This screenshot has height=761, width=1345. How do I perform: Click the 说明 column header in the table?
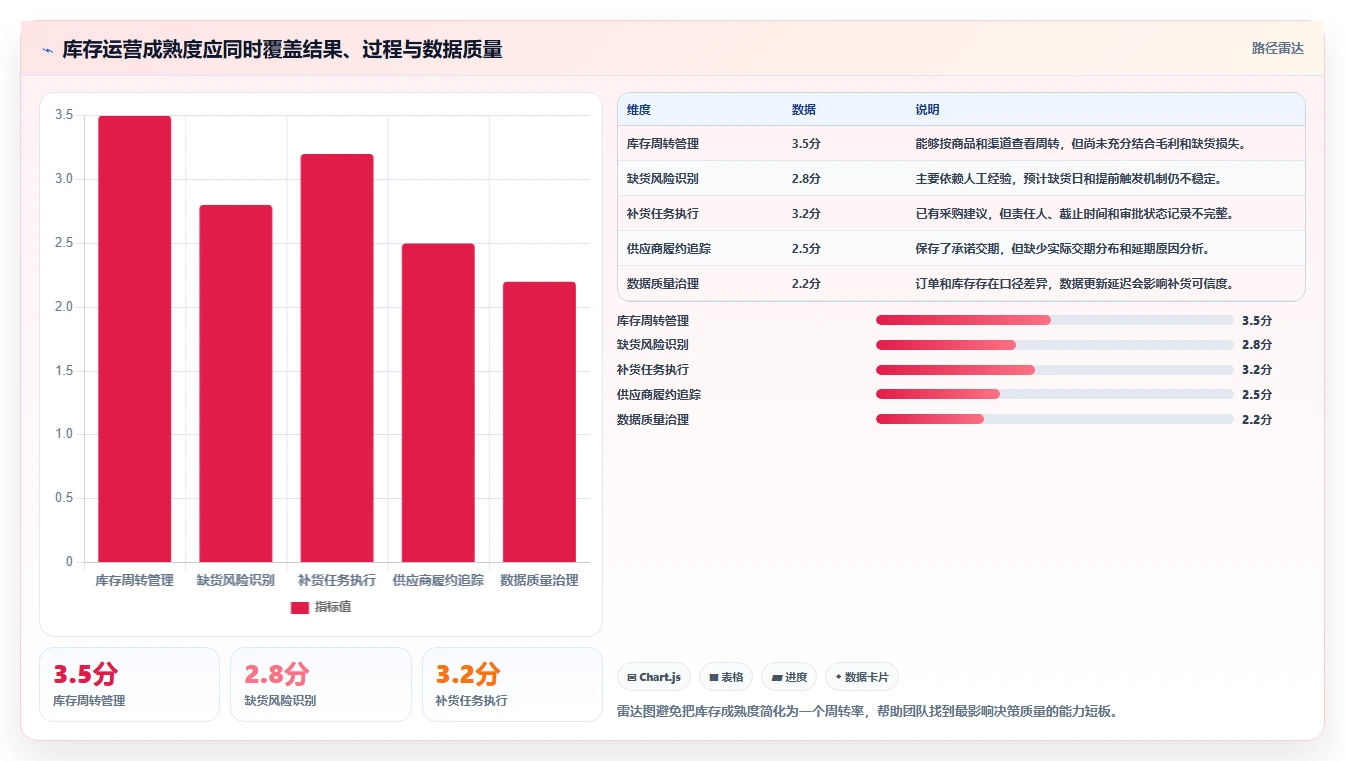click(927, 110)
